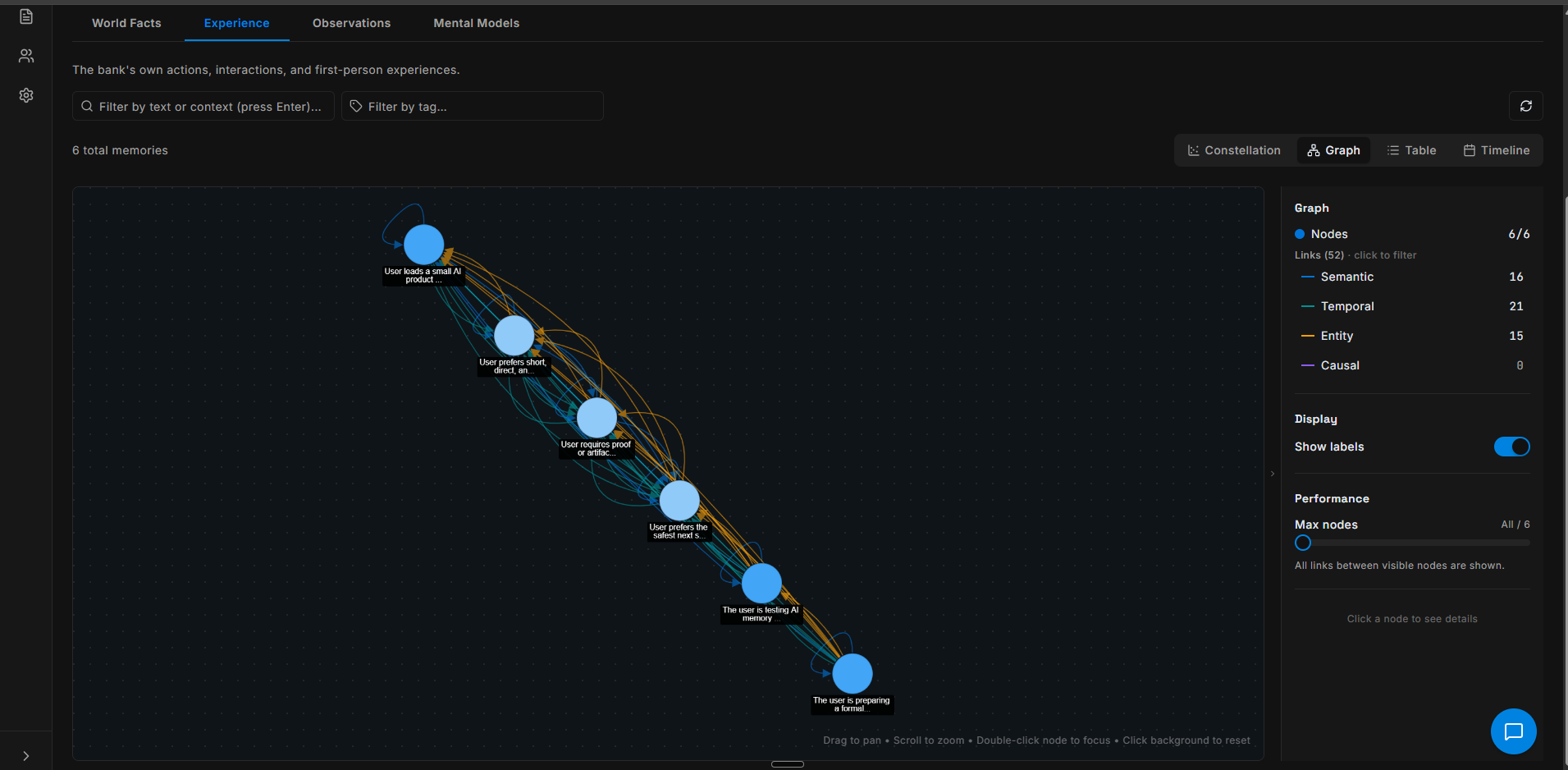Collapse the graph side panel arrow
Viewport: 1568px width, 770px height.
1273,474
